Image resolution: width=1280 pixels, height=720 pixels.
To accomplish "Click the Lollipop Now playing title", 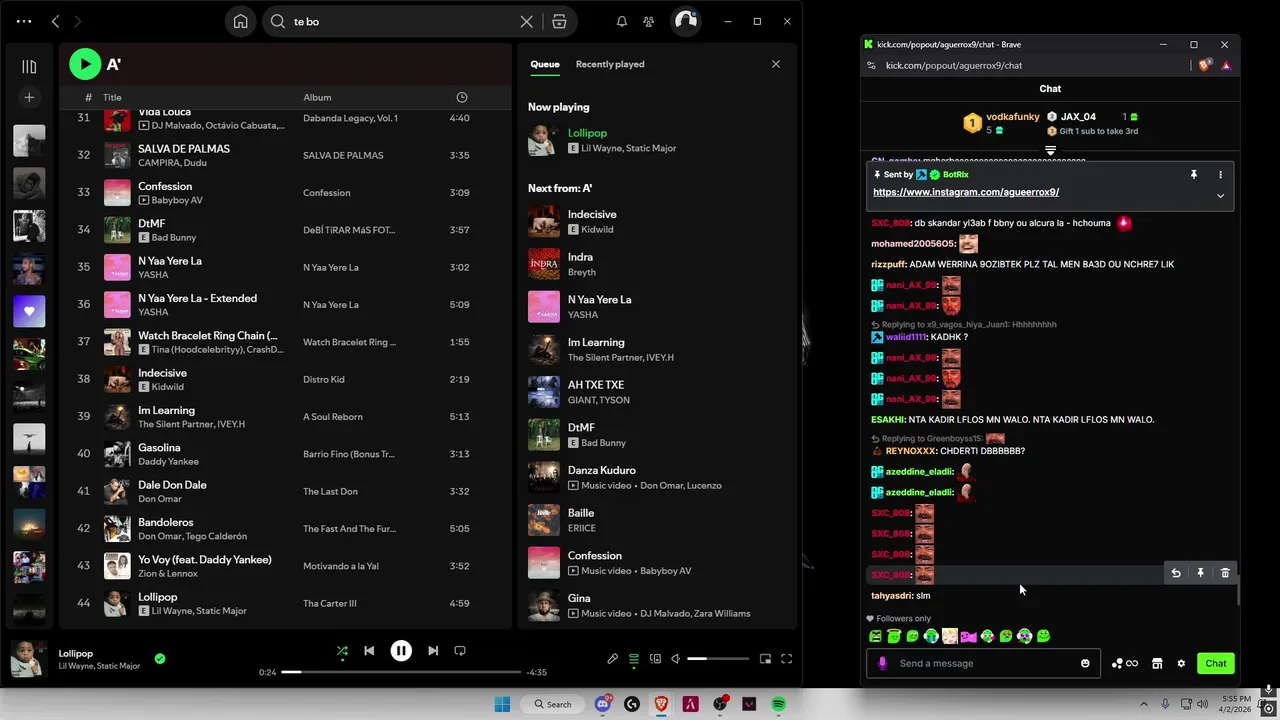I will 587,133.
